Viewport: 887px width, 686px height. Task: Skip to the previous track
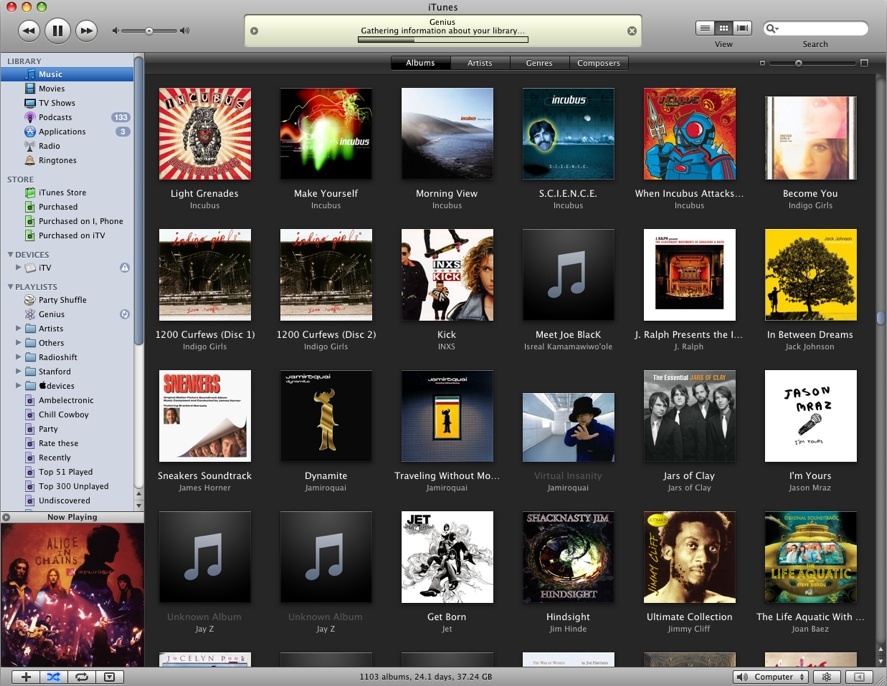(x=29, y=31)
